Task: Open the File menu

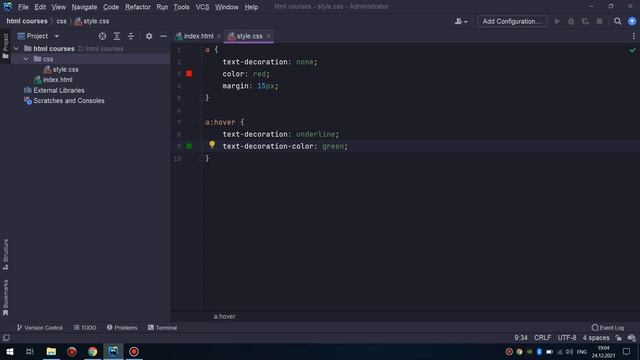Action: click(x=23, y=7)
